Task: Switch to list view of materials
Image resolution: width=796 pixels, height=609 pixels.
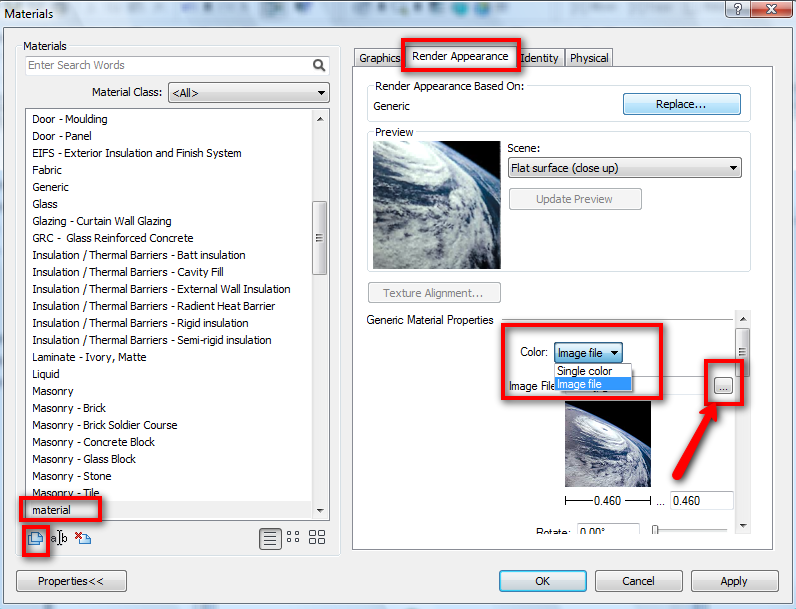Action: click(270, 538)
